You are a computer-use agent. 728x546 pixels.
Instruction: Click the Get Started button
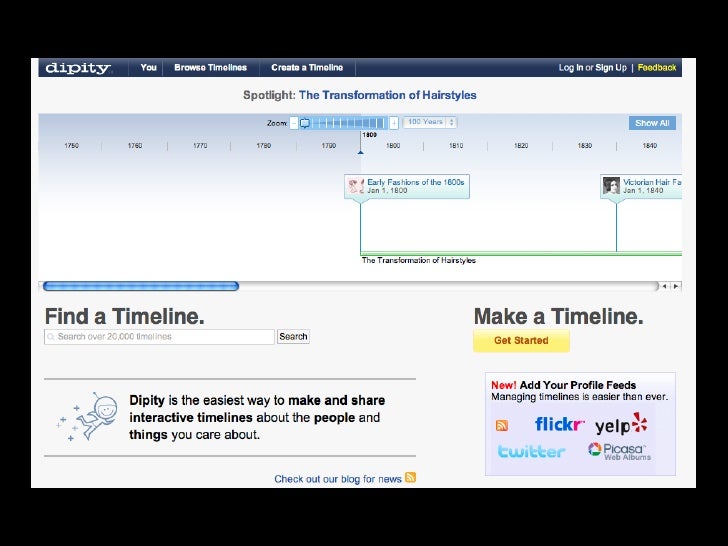(521, 340)
